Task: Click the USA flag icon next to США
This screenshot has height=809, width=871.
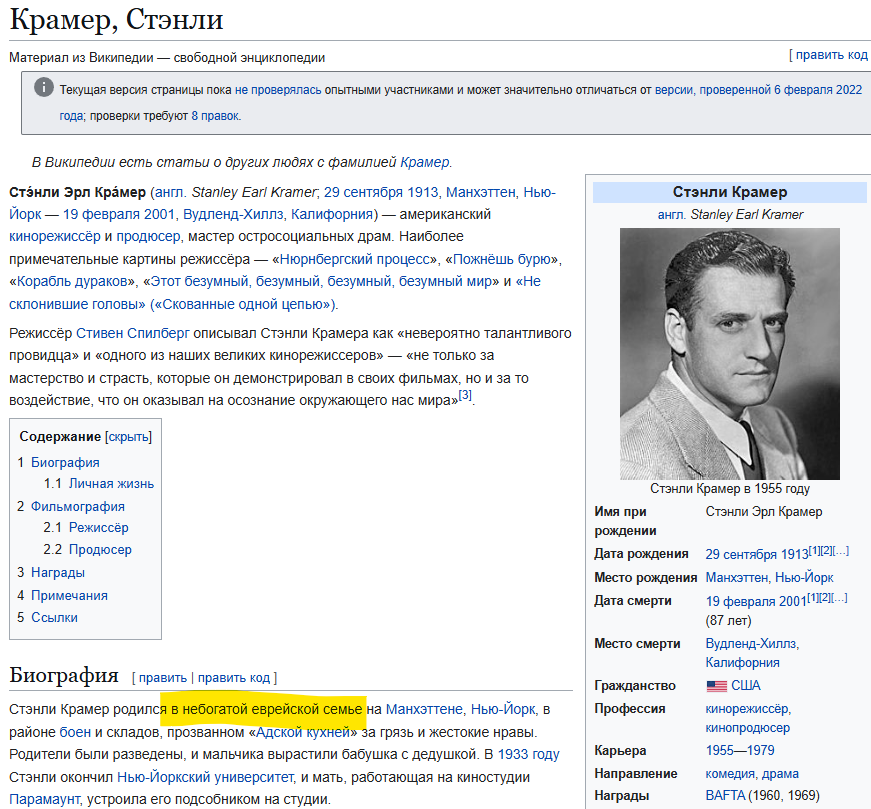Action: point(716,686)
